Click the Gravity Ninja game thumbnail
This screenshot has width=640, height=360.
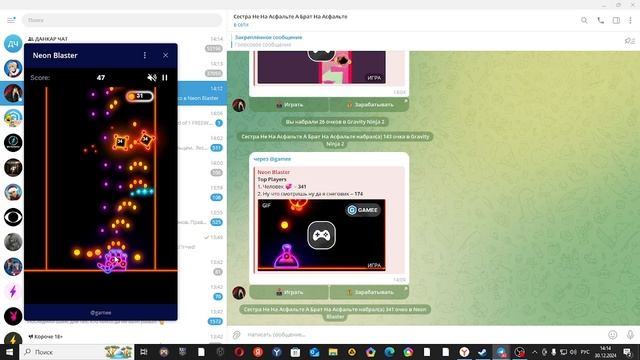click(x=322, y=67)
